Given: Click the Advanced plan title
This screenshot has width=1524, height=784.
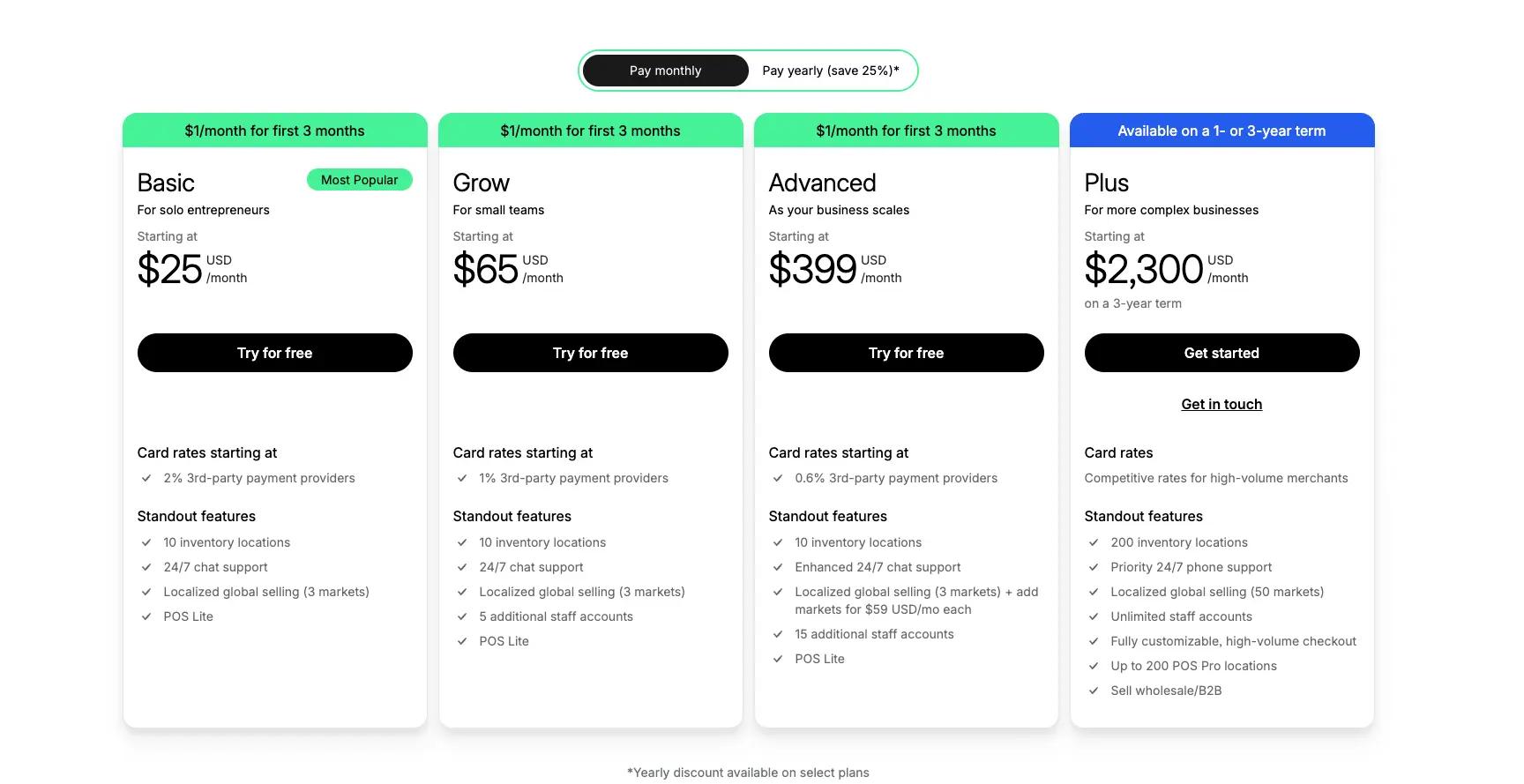Looking at the screenshot, I should click(x=822, y=183).
